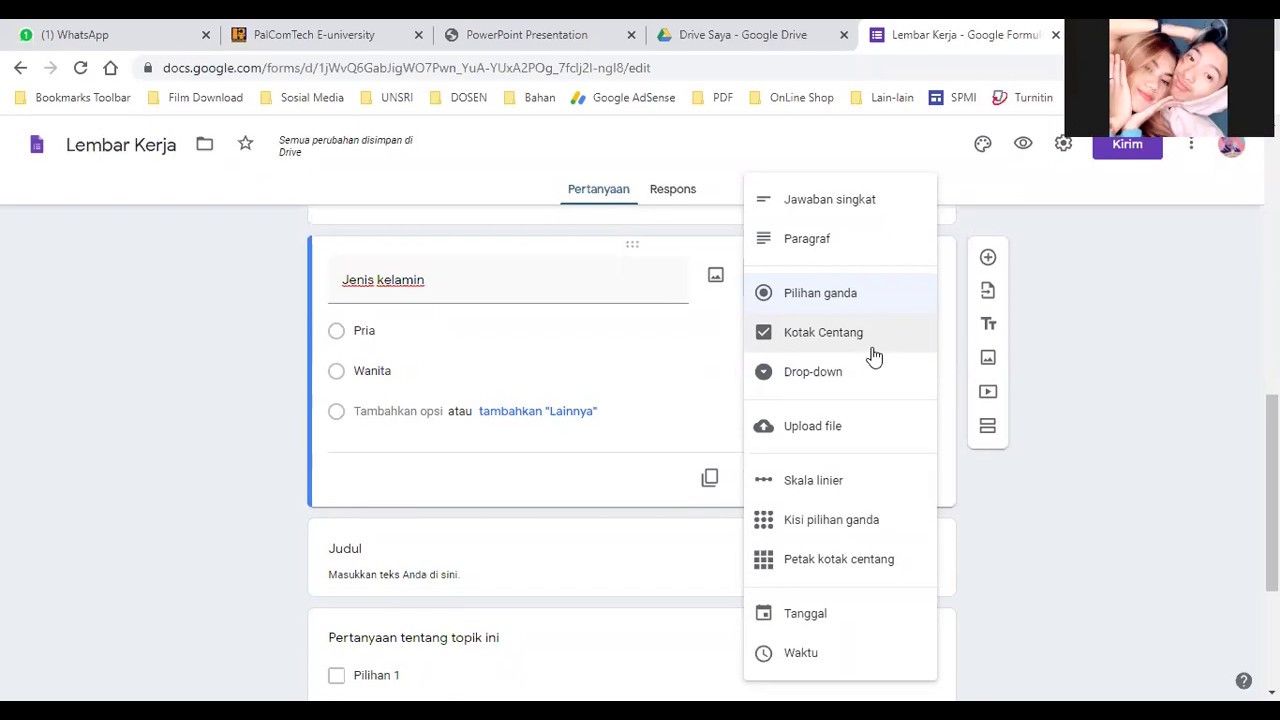This screenshot has height=720, width=1280.
Task: Select Paragraf question type
Action: click(840, 239)
